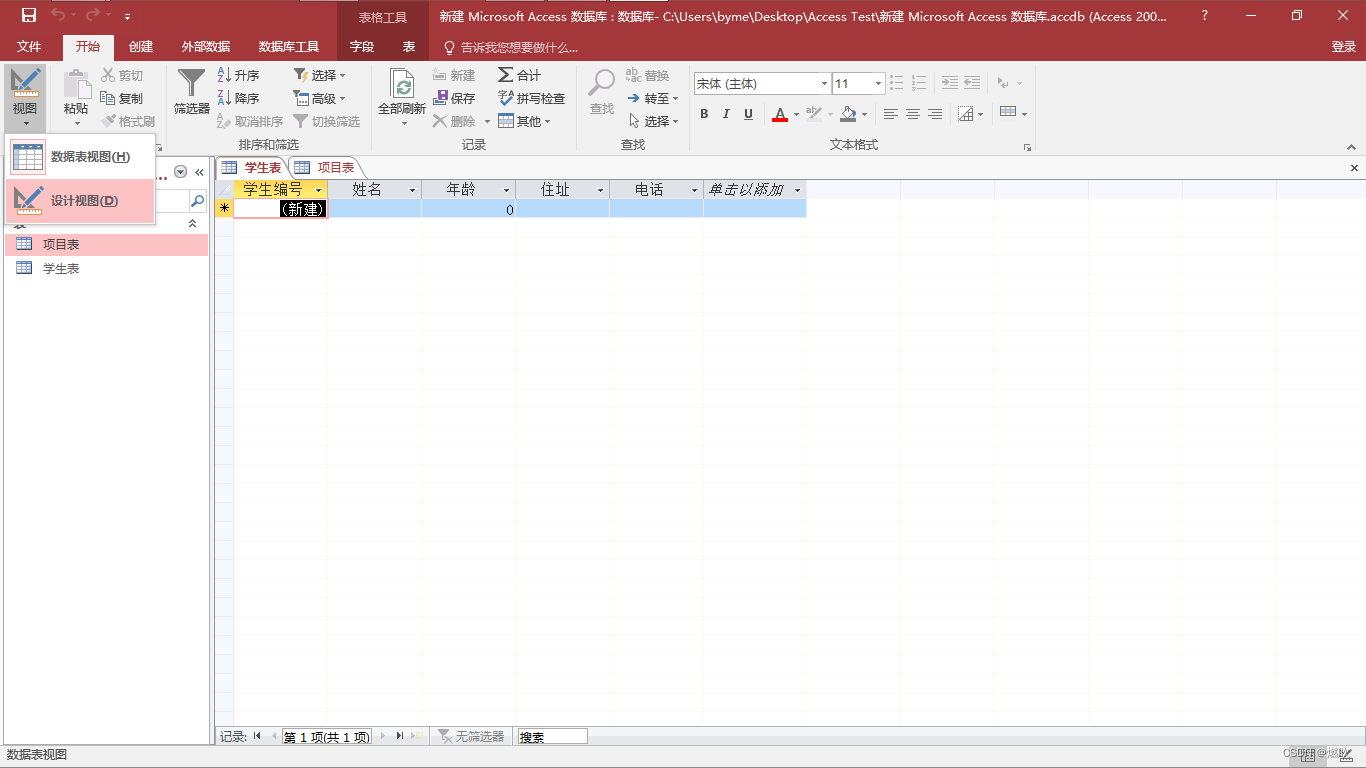The image size is (1366, 768).
Task: Click the 复制 copy button
Action: [122, 98]
